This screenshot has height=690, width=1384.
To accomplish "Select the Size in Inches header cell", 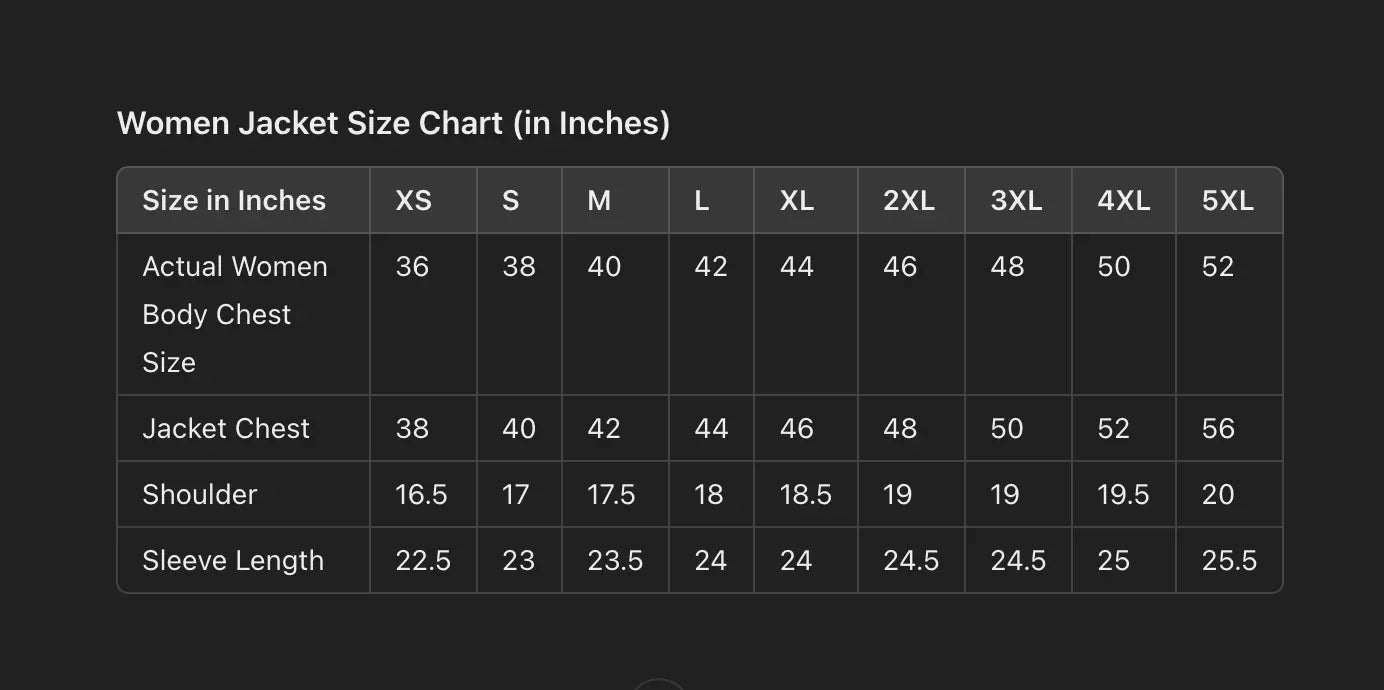I will (x=234, y=201).
